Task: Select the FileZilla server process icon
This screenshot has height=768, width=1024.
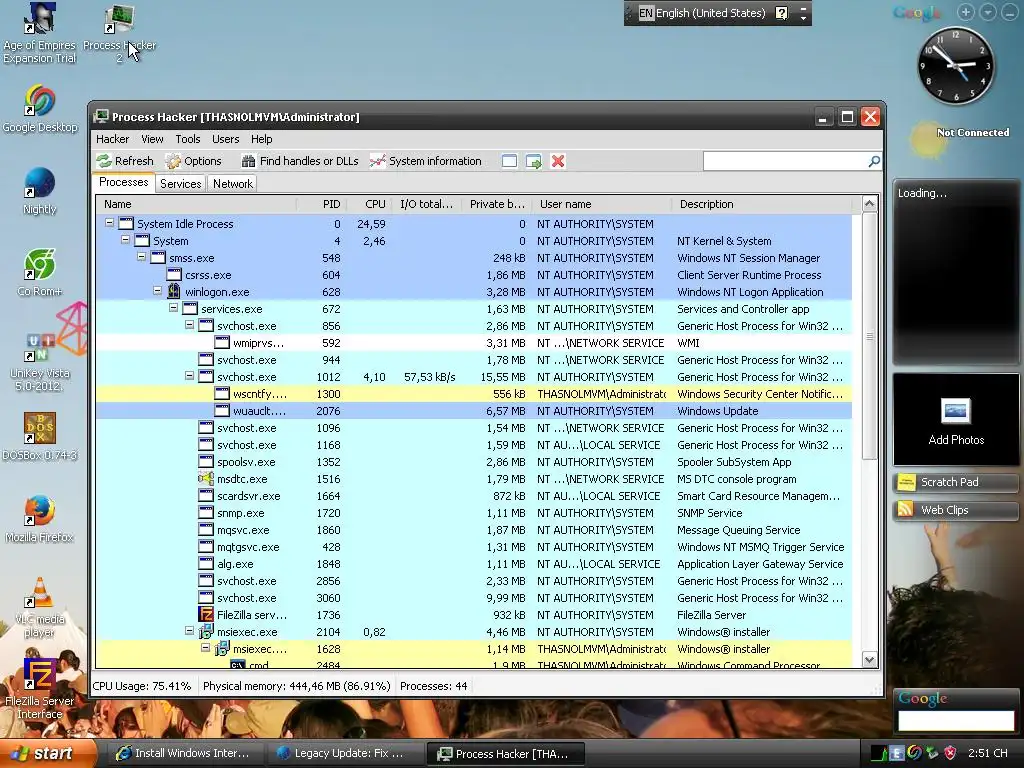Action: [x=206, y=615]
